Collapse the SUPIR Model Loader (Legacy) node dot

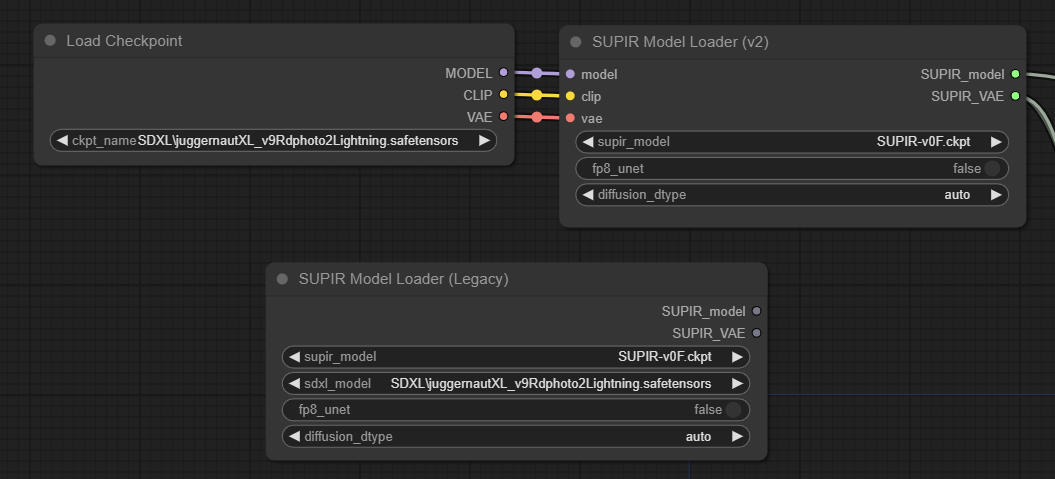282,279
